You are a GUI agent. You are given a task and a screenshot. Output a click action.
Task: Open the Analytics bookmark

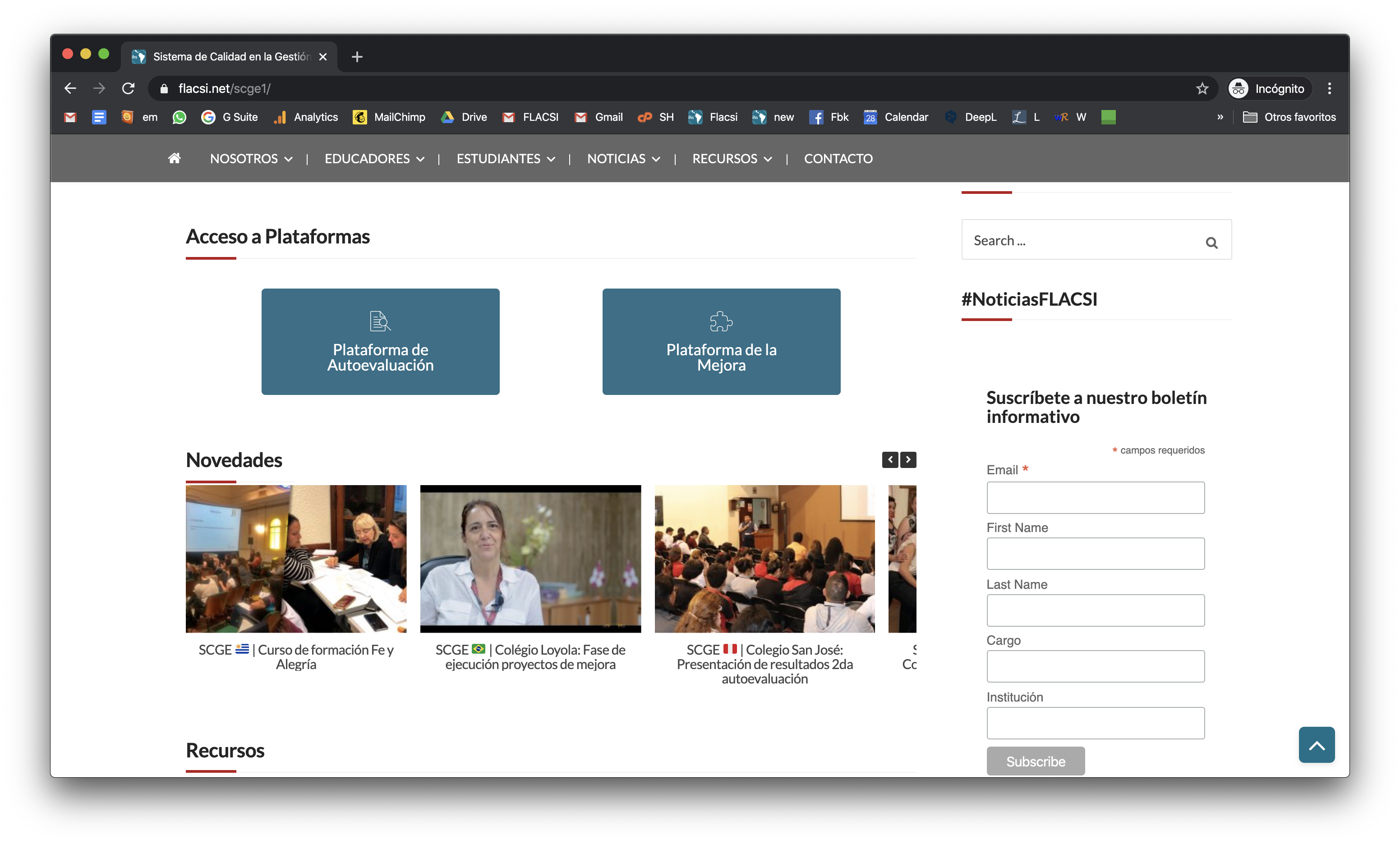pyautogui.click(x=305, y=117)
